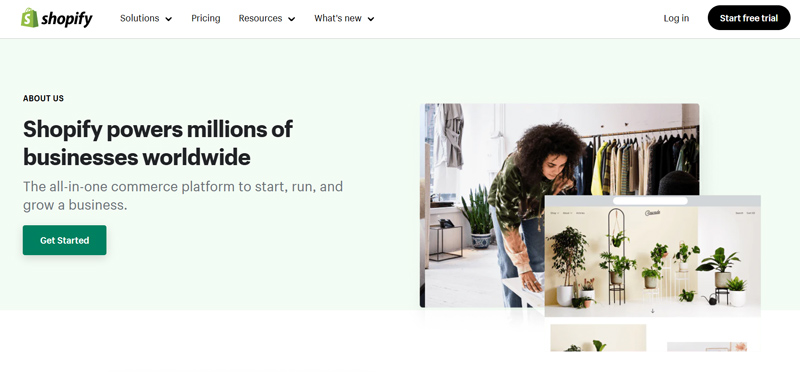Open the Resources menu

click(267, 18)
